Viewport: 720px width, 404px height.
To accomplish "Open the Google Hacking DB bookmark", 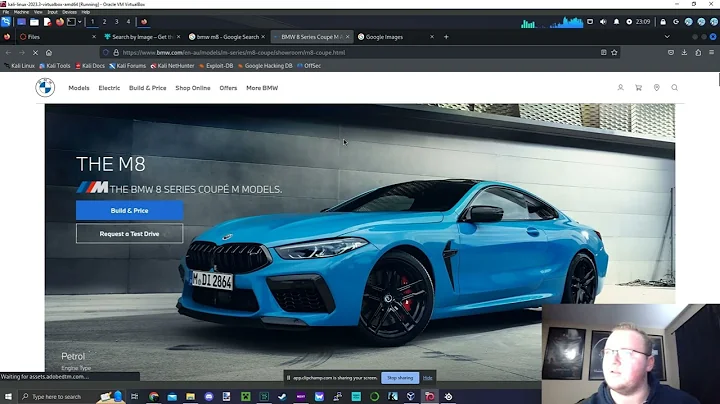I will (x=265, y=66).
